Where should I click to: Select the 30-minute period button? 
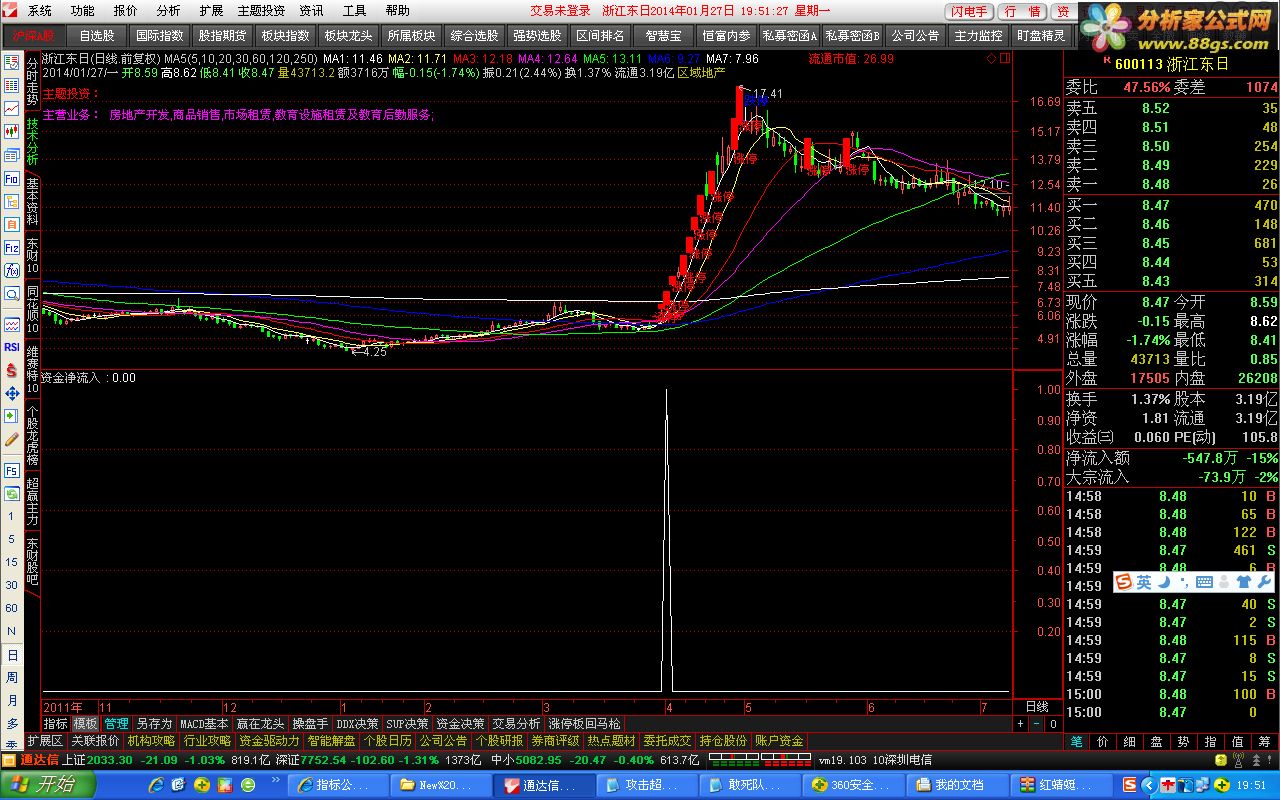[x=12, y=586]
